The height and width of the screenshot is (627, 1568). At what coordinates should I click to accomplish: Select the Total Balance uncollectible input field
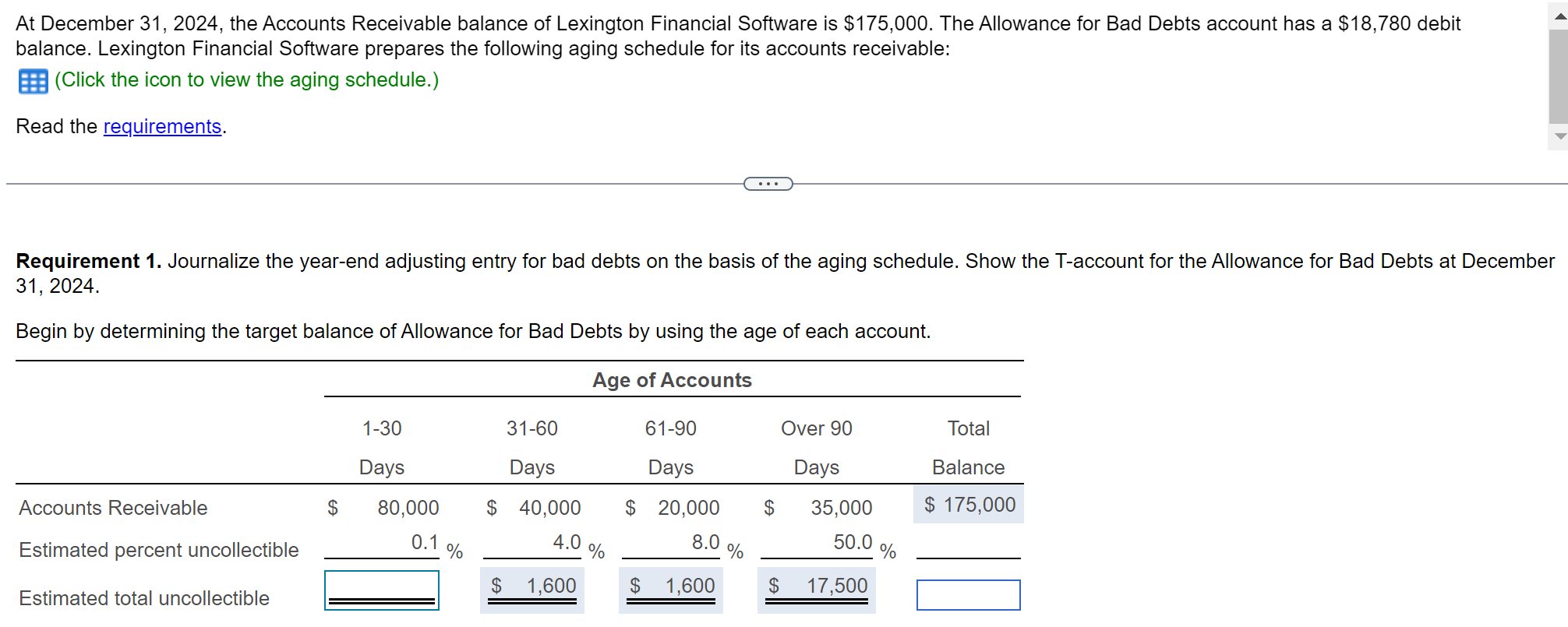pos(968,594)
